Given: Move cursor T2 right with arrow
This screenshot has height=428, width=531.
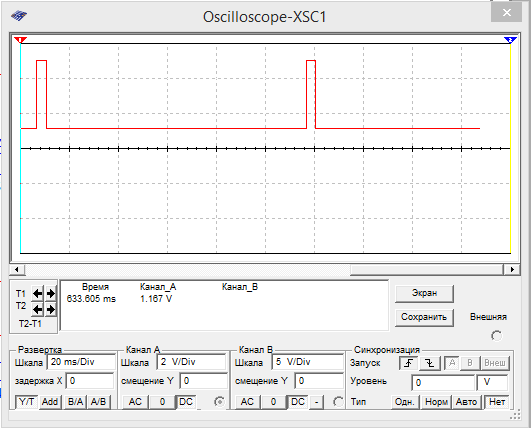Looking at the screenshot, I should [51, 309].
